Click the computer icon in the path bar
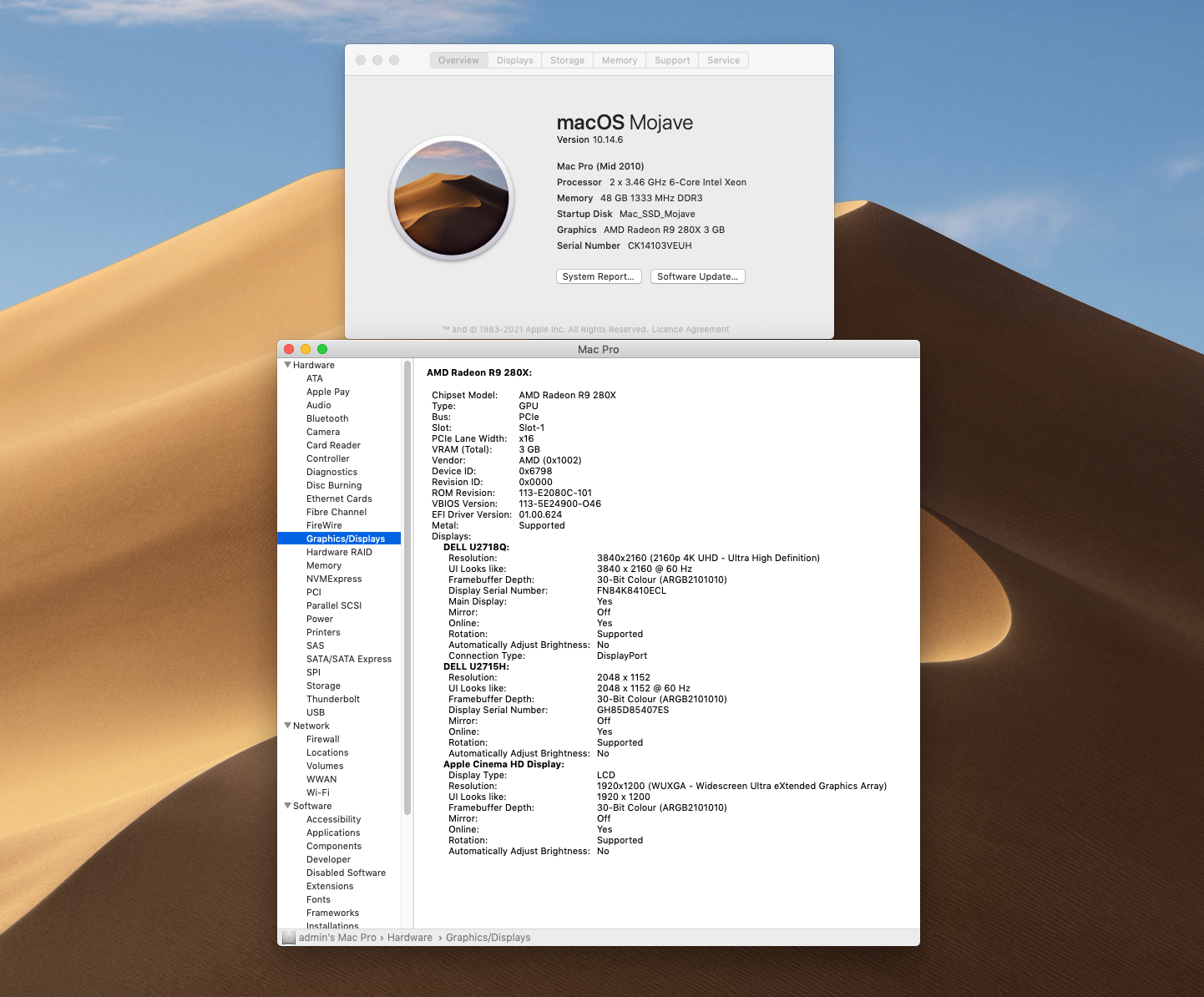The width and height of the screenshot is (1204, 997). [x=289, y=938]
